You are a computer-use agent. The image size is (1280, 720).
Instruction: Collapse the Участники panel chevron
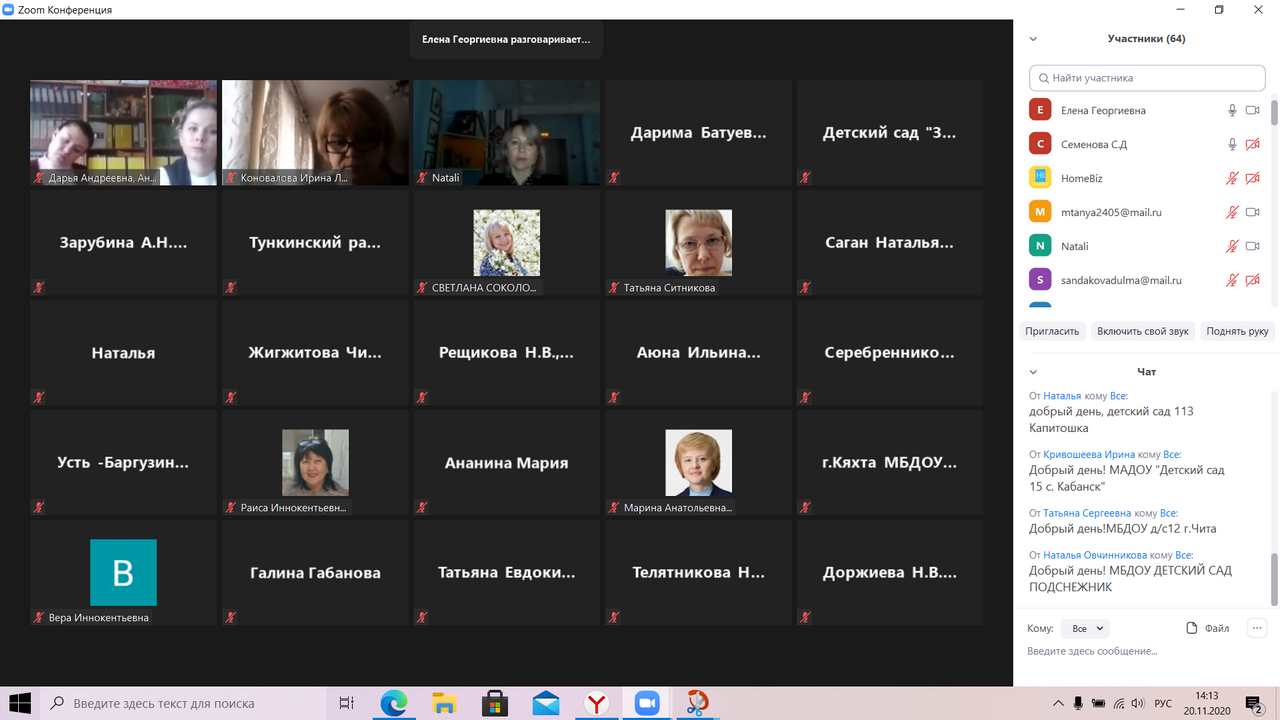[1033, 39]
